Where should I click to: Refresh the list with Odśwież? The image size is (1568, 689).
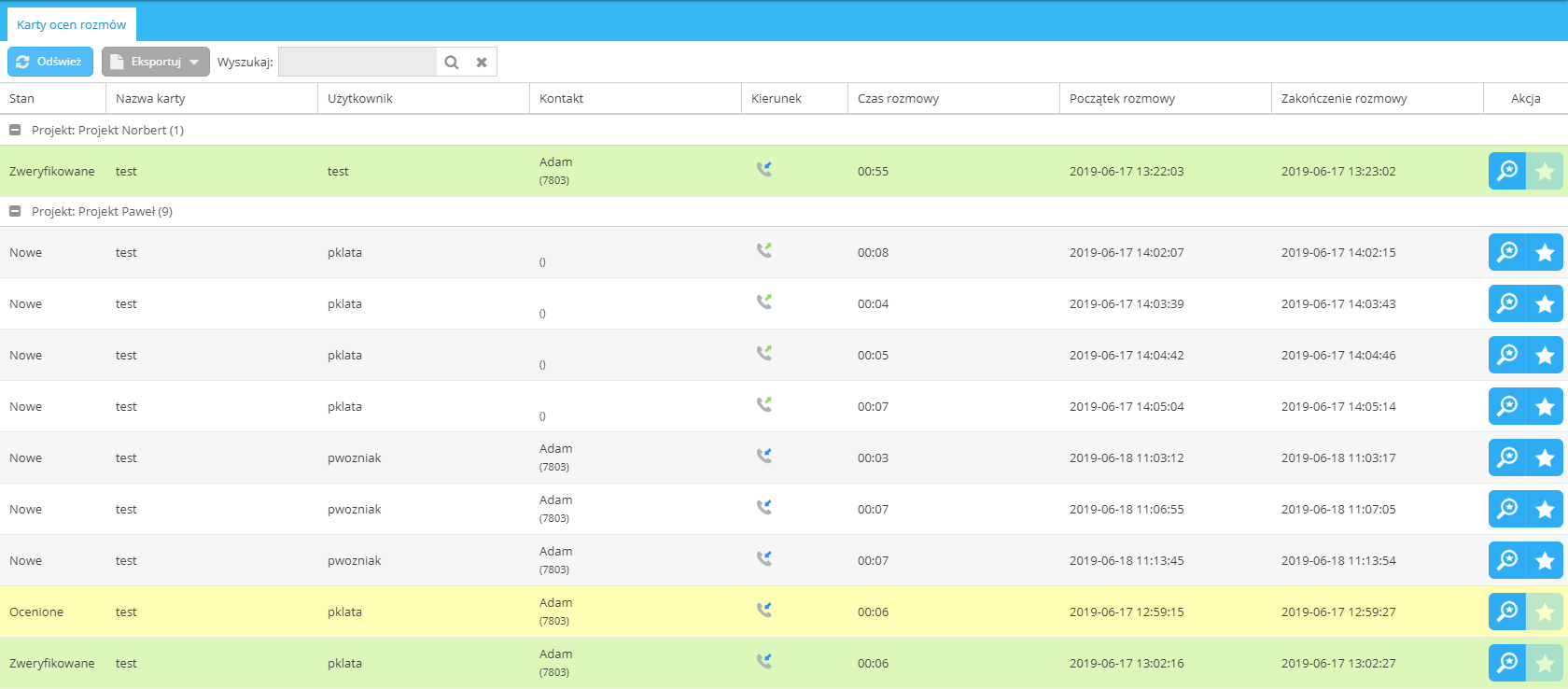50,62
